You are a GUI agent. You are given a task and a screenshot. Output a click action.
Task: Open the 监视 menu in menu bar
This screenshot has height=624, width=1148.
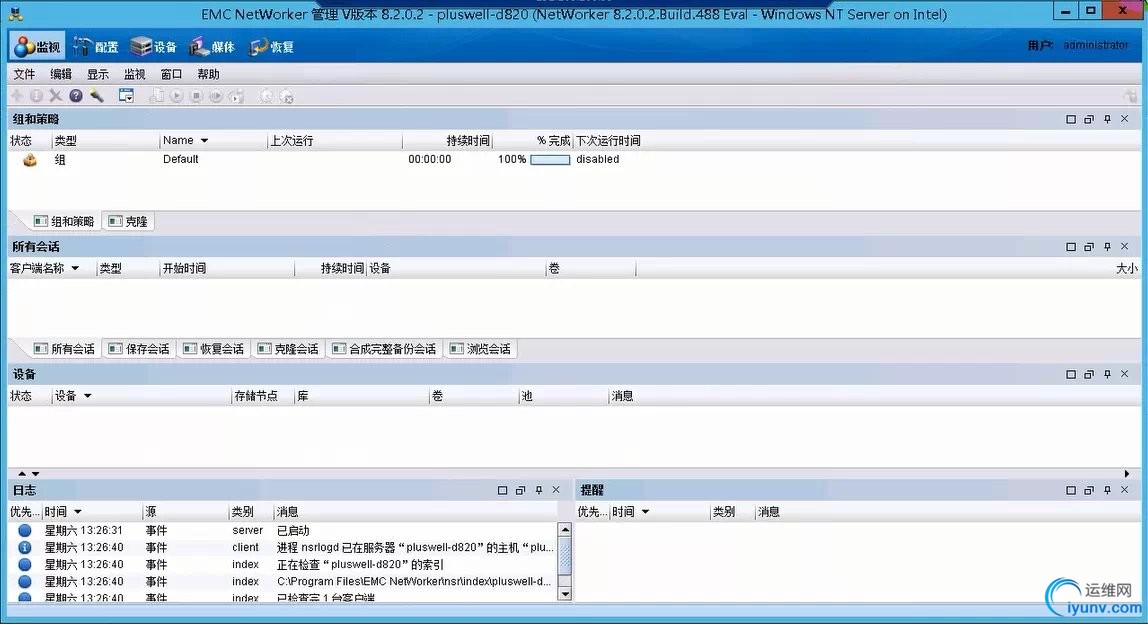click(134, 74)
